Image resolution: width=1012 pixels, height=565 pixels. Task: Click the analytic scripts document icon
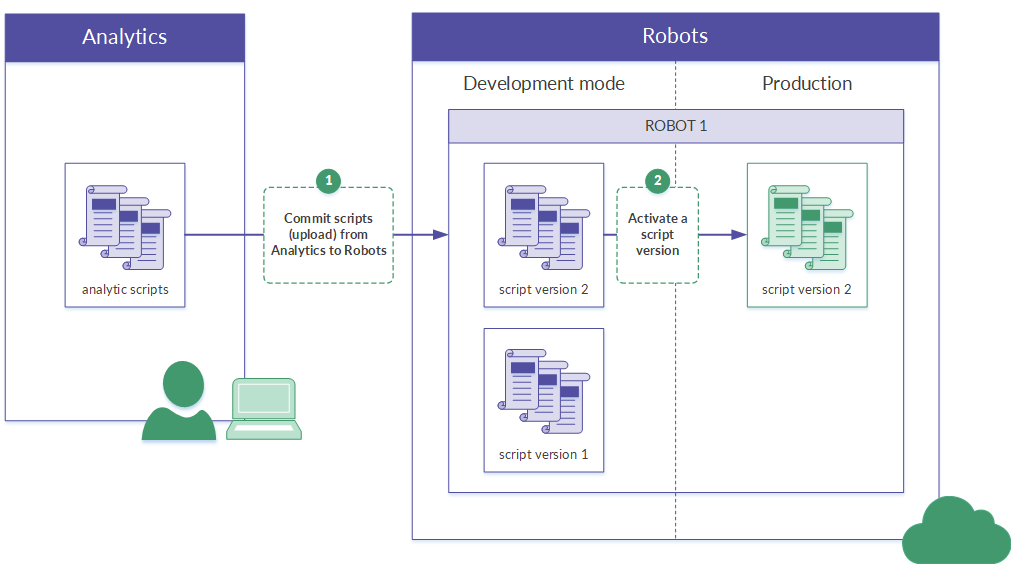coord(125,227)
